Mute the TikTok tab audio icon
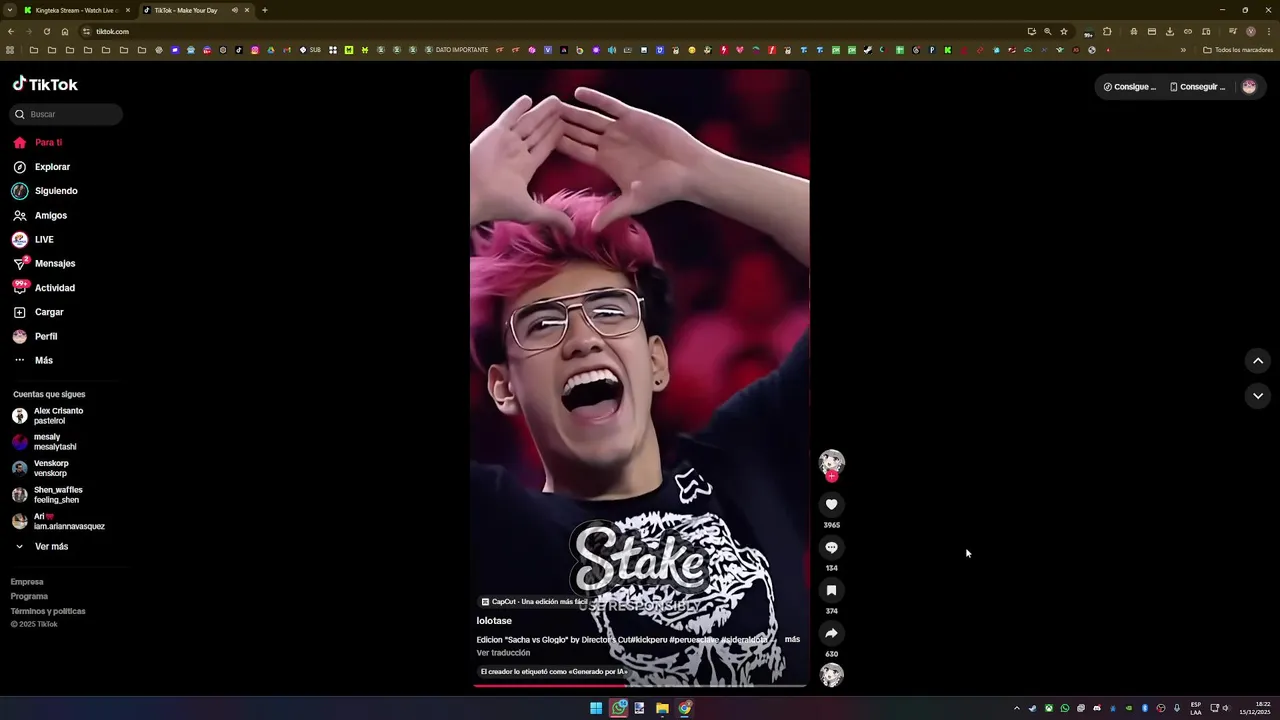The width and height of the screenshot is (1280, 720). pos(235,10)
